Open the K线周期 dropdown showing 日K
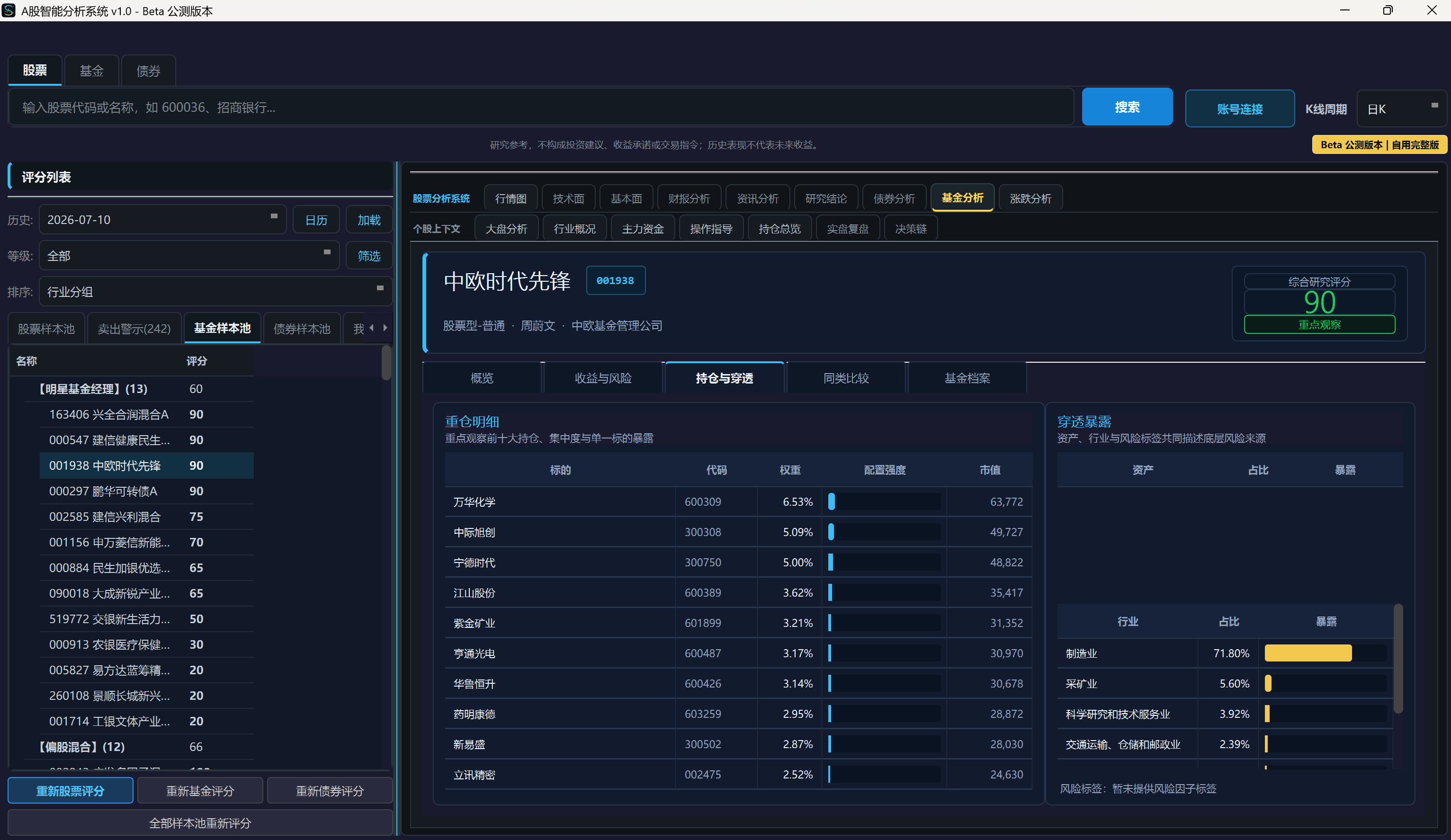The height and width of the screenshot is (840, 1451). (x=1402, y=109)
